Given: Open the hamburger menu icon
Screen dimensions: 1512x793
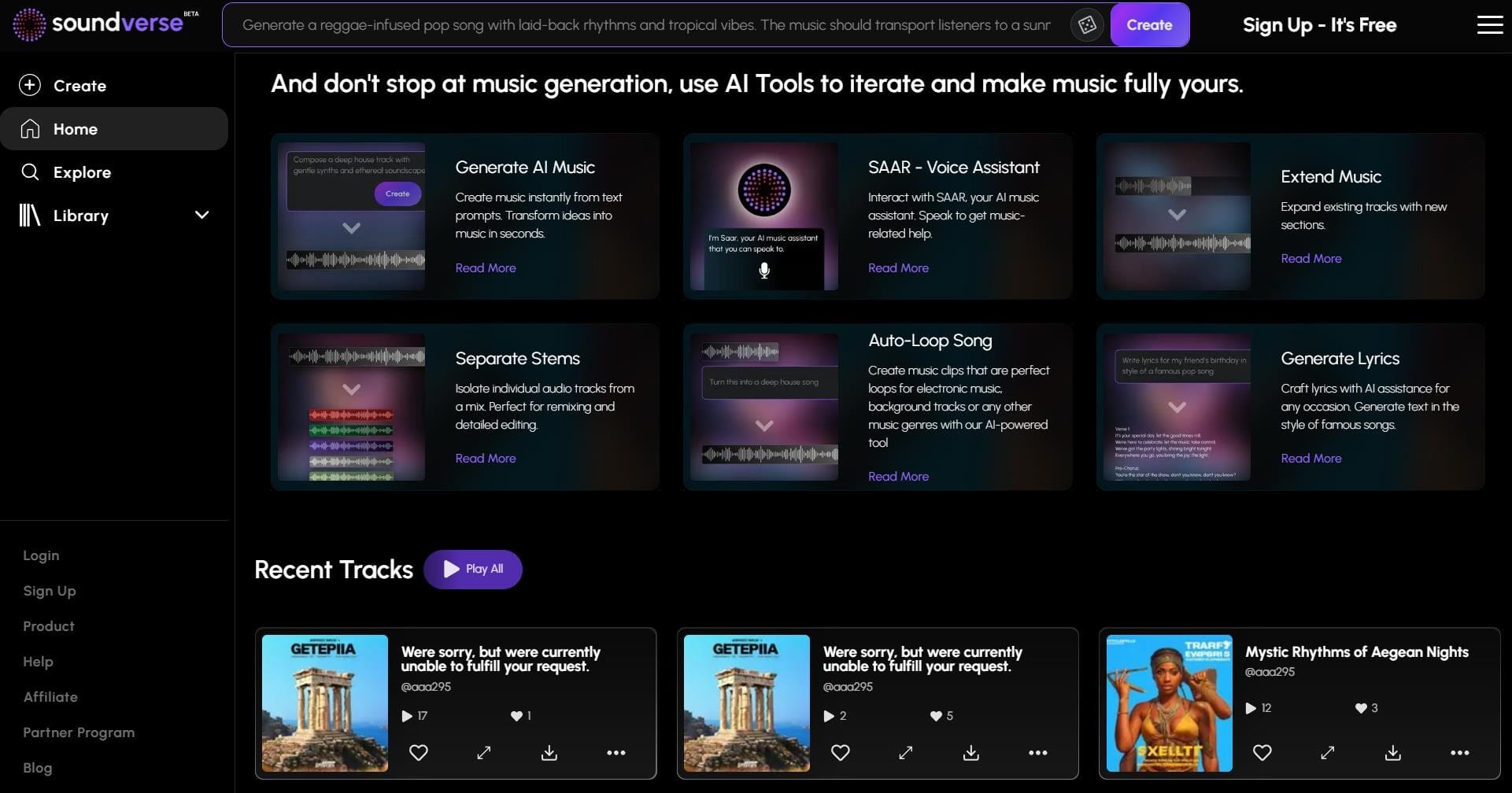Looking at the screenshot, I should [1489, 25].
